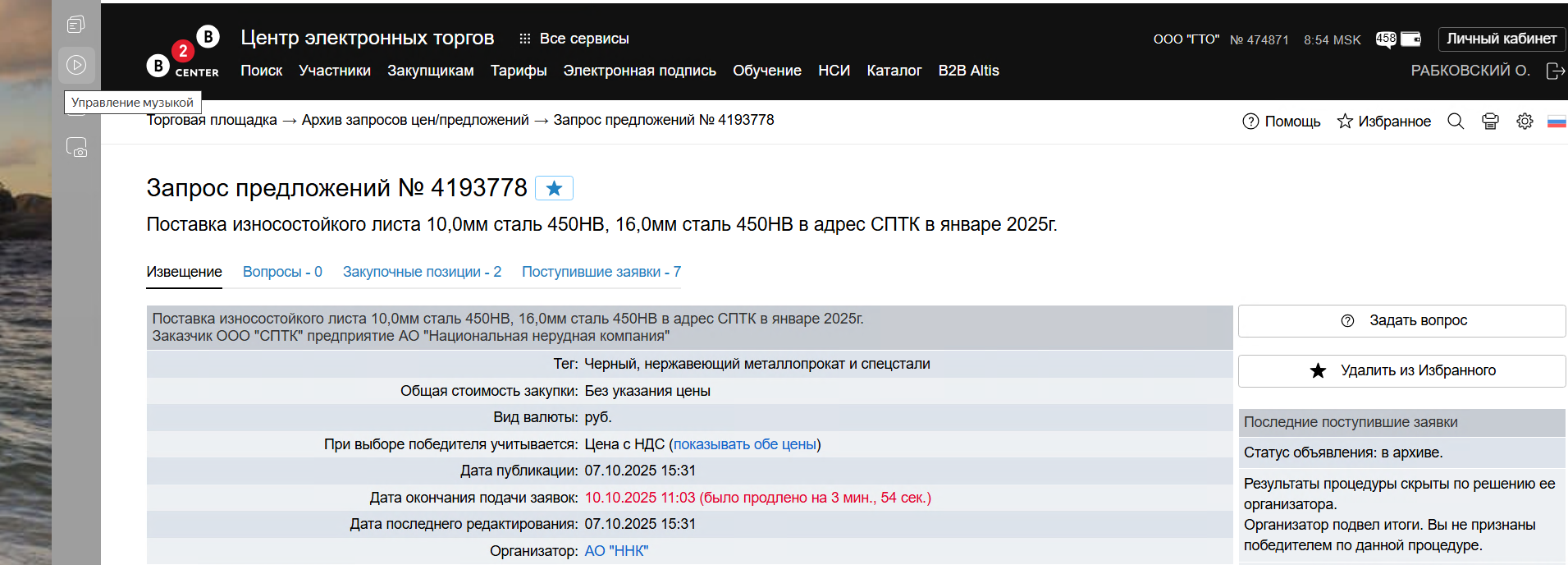This screenshot has width=1568, height=565.
Task: Click company name ООО "ГТО" in header
Action: point(1186,39)
